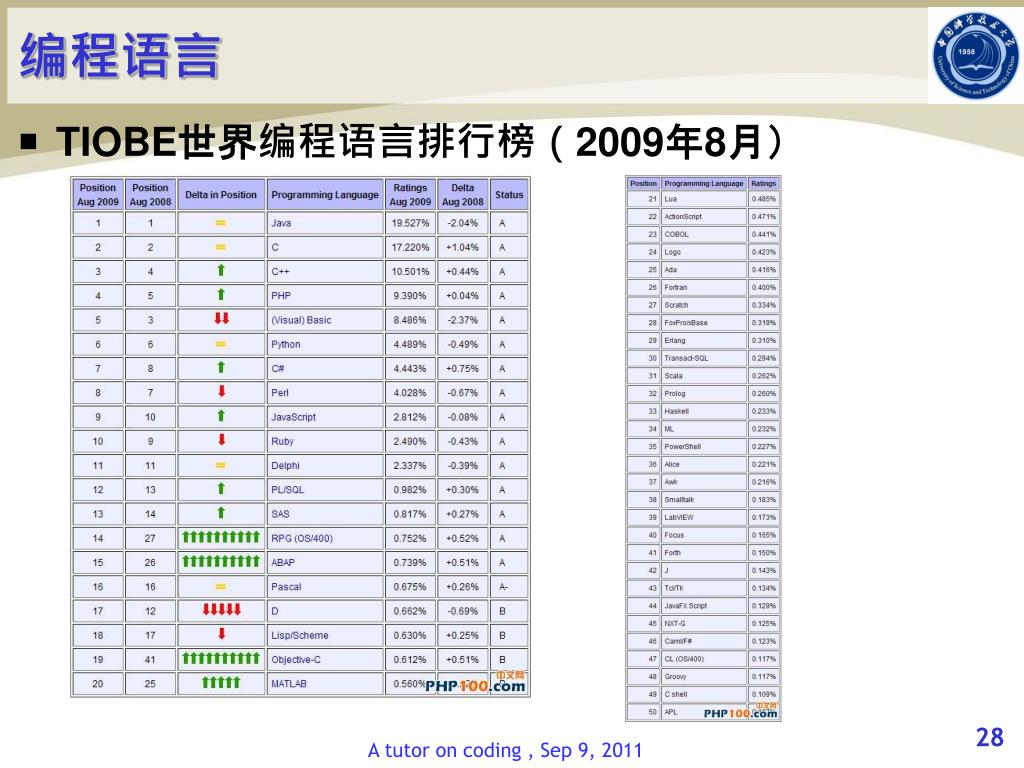Click the yellow equals sign in Java row
The height and width of the screenshot is (768, 1024).
pyautogui.click(x=221, y=223)
